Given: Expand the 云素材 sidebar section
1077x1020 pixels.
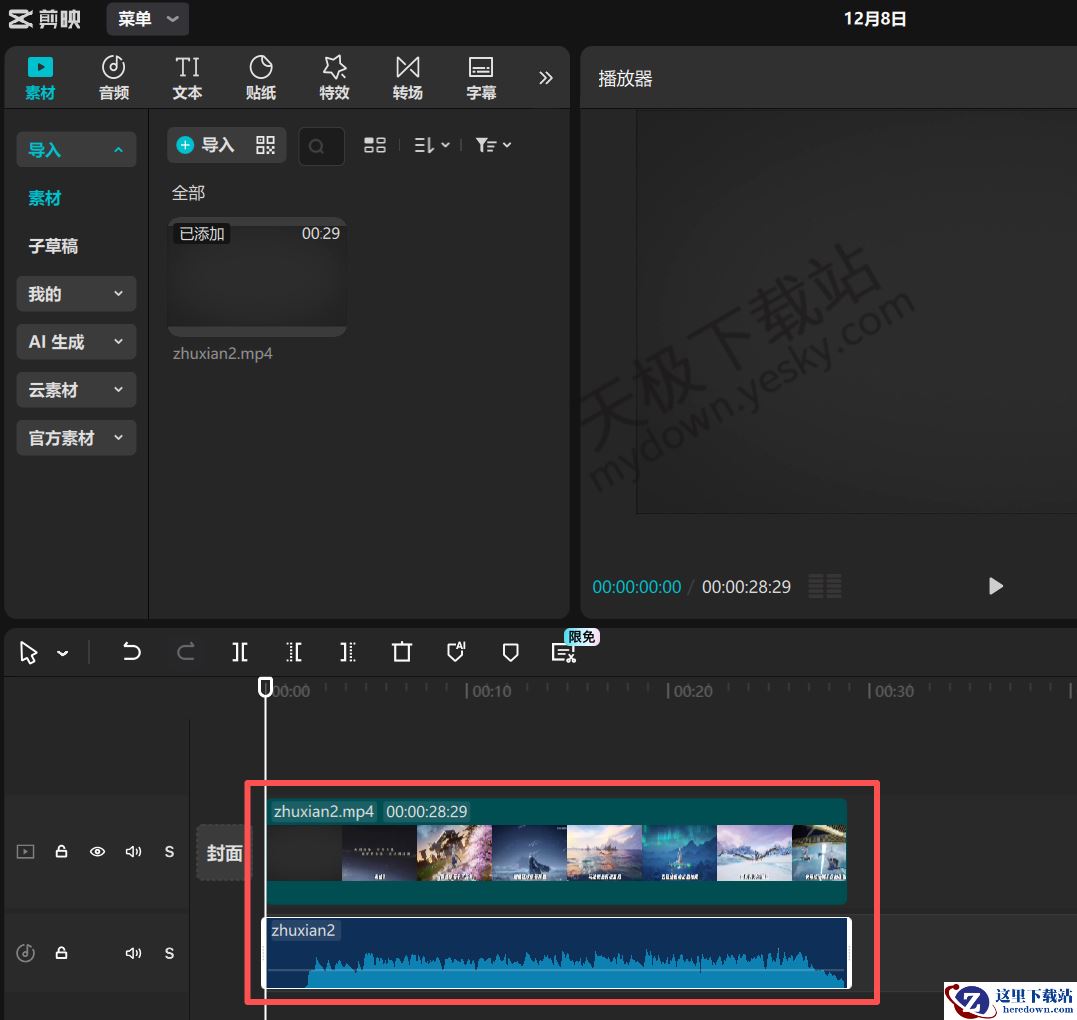Looking at the screenshot, I should (x=76, y=390).
